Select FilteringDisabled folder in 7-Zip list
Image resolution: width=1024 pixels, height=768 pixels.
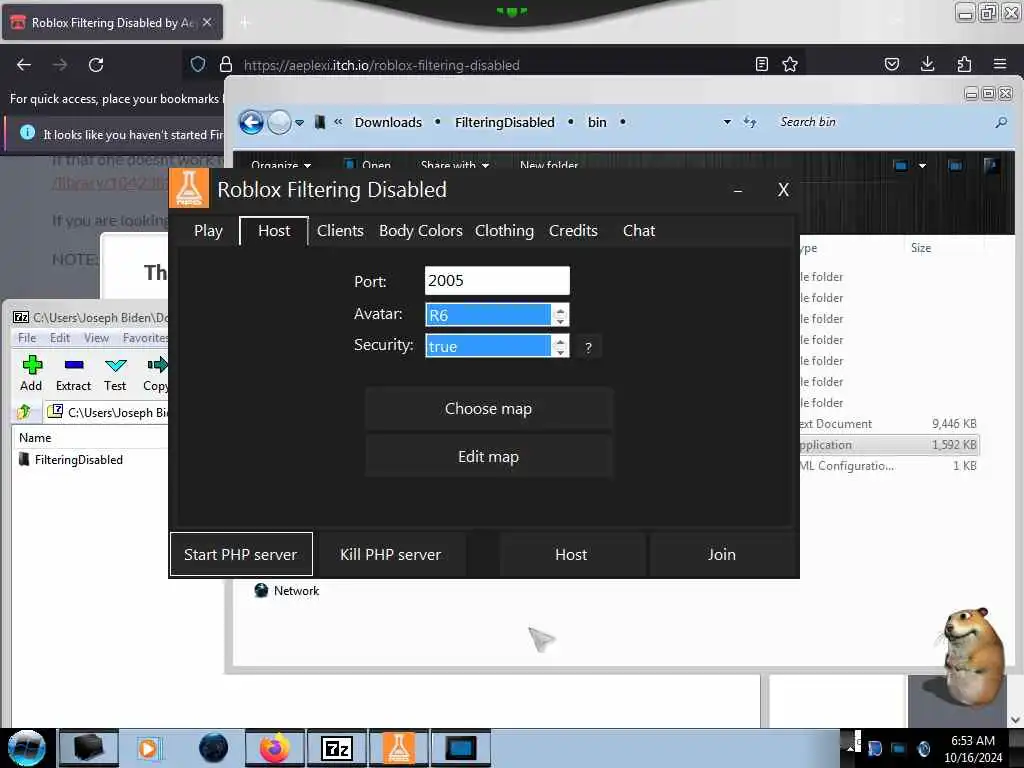71,460
